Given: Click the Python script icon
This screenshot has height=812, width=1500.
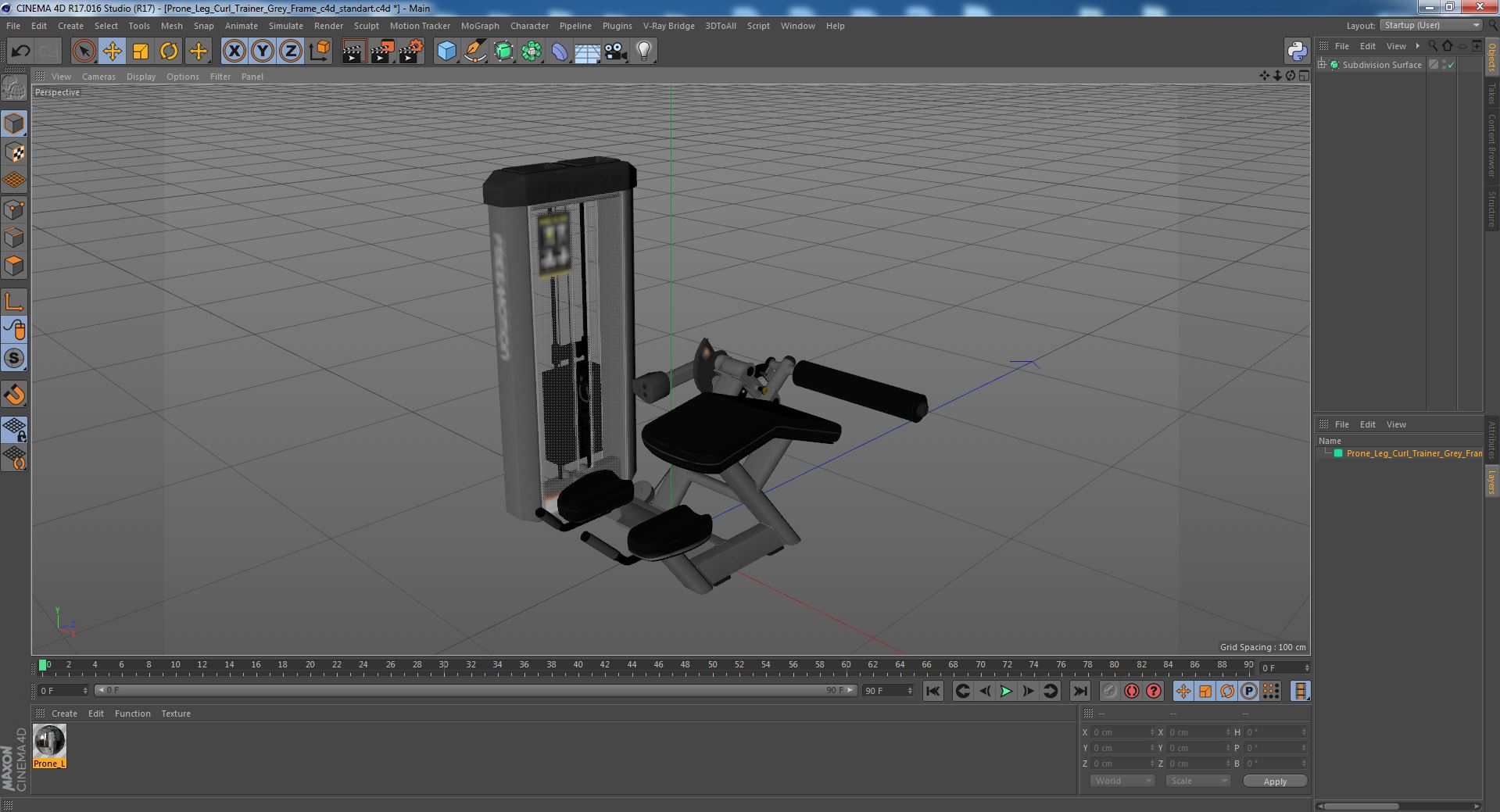Looking at the screenshot, I should [1297, 52].
